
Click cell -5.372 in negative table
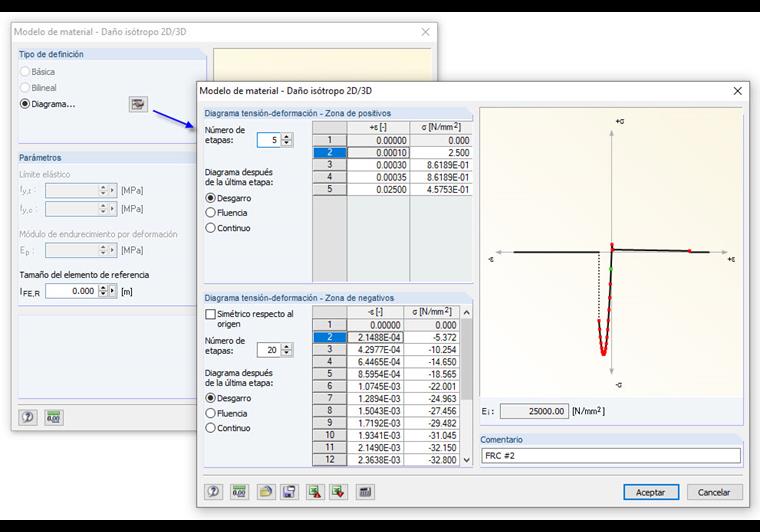pyautogui.click(x=431, y=337)
